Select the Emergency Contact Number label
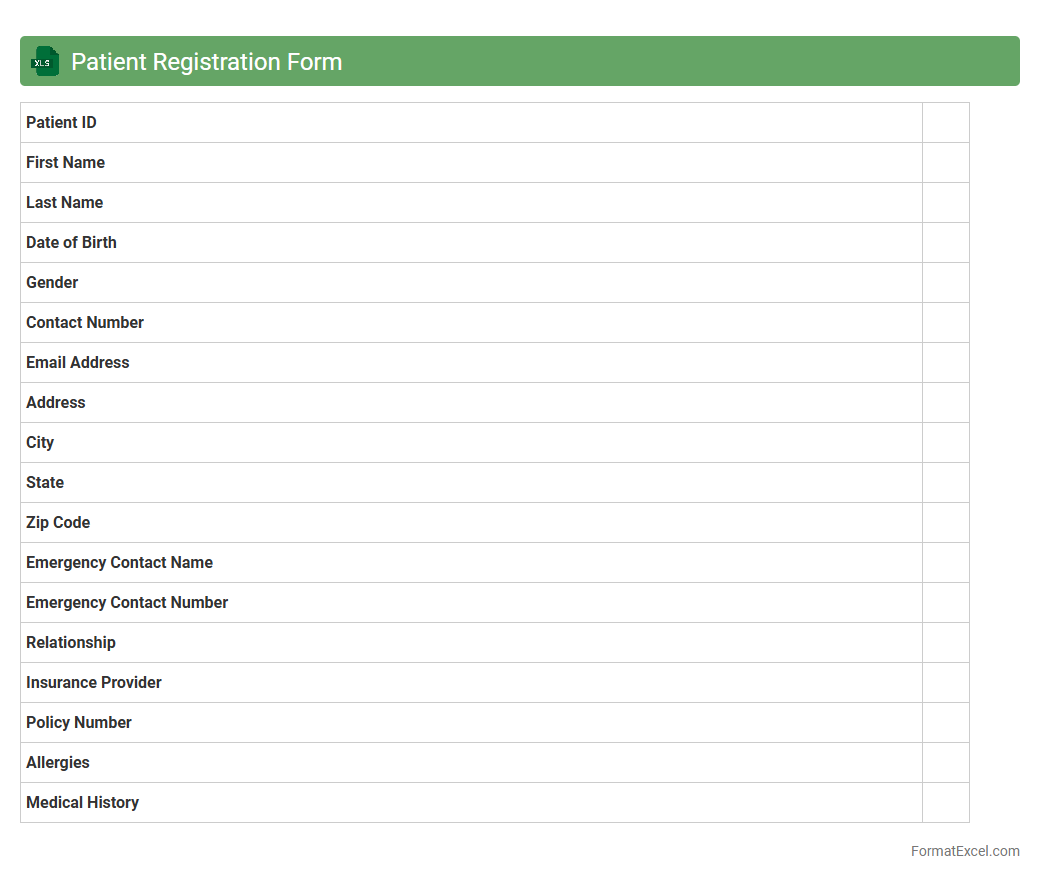The width and height of the screenshot is (1040, 880). point(127,603)
